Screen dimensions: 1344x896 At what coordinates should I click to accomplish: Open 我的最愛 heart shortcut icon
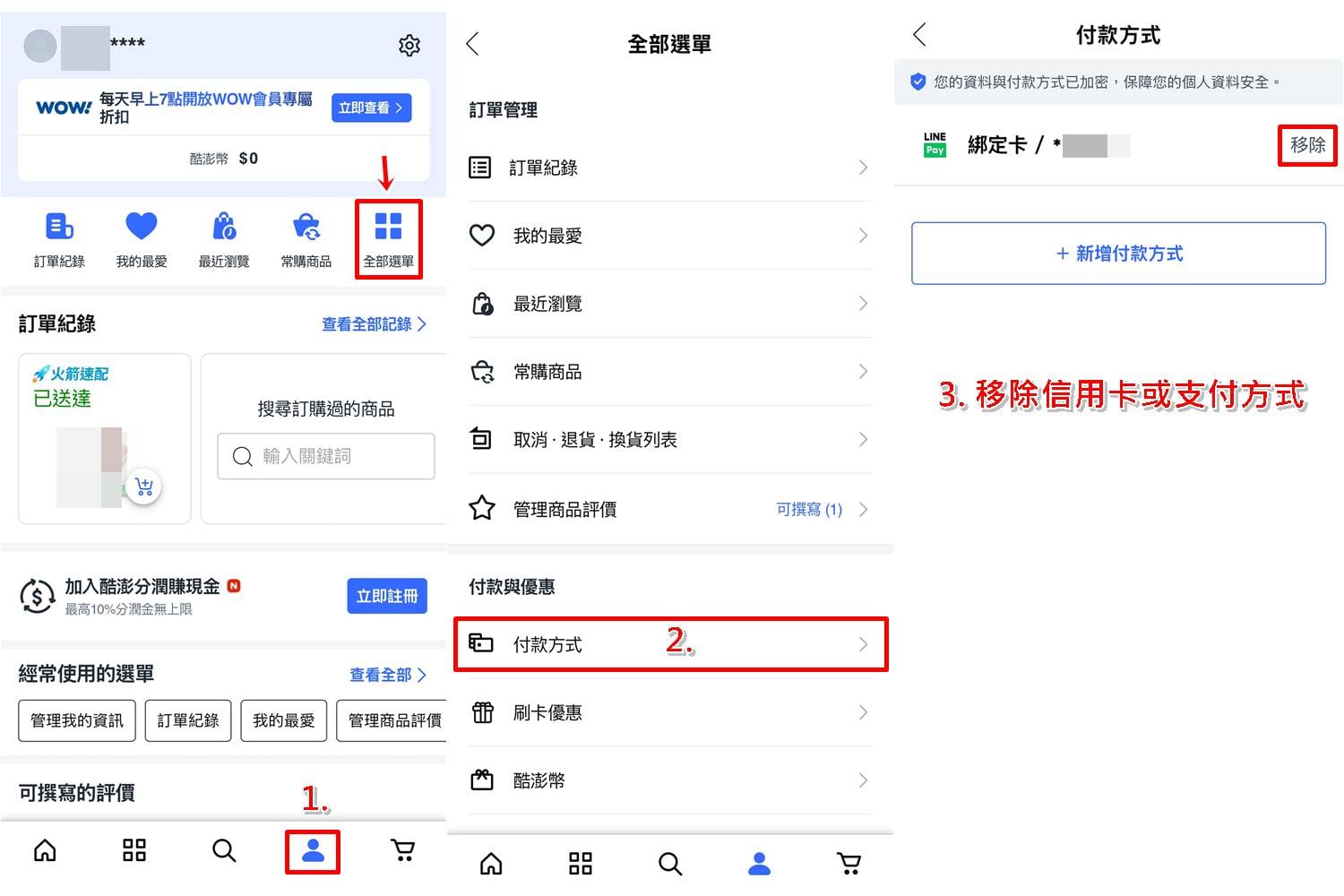(142, 226)
